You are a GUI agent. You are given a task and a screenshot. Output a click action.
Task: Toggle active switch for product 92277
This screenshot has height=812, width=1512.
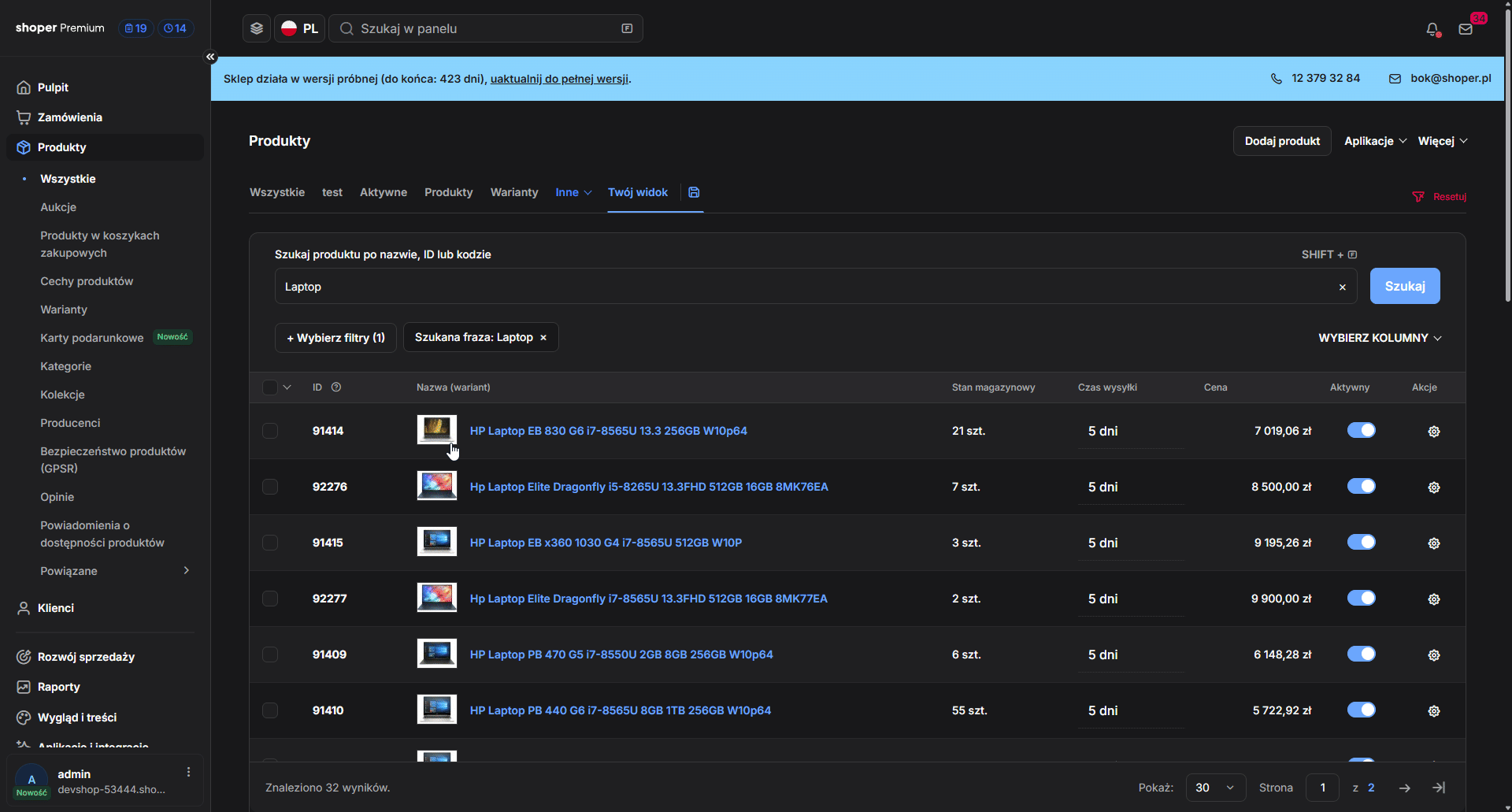1361,598
